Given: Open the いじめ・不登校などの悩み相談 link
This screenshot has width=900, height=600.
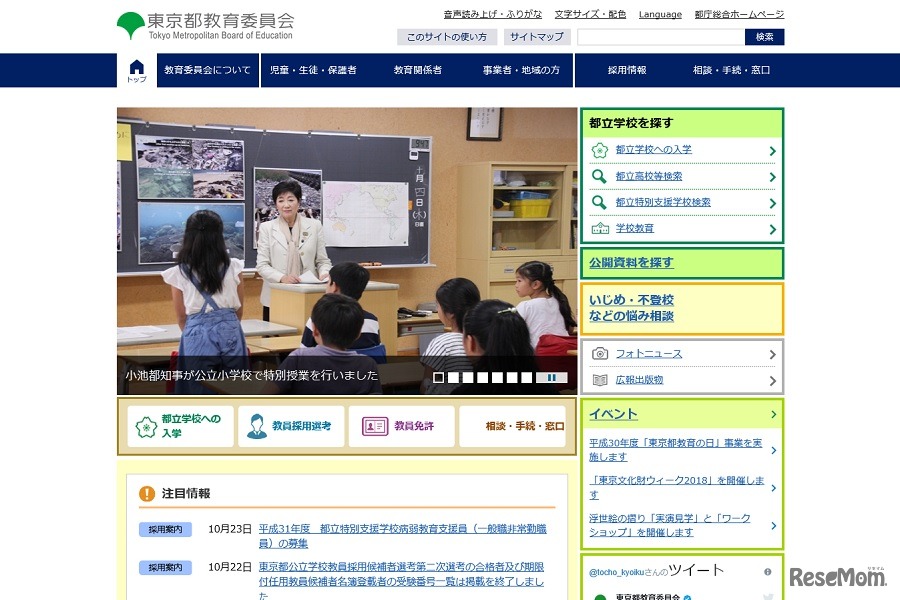Looking at the screenshot, I should click(632, 308).
